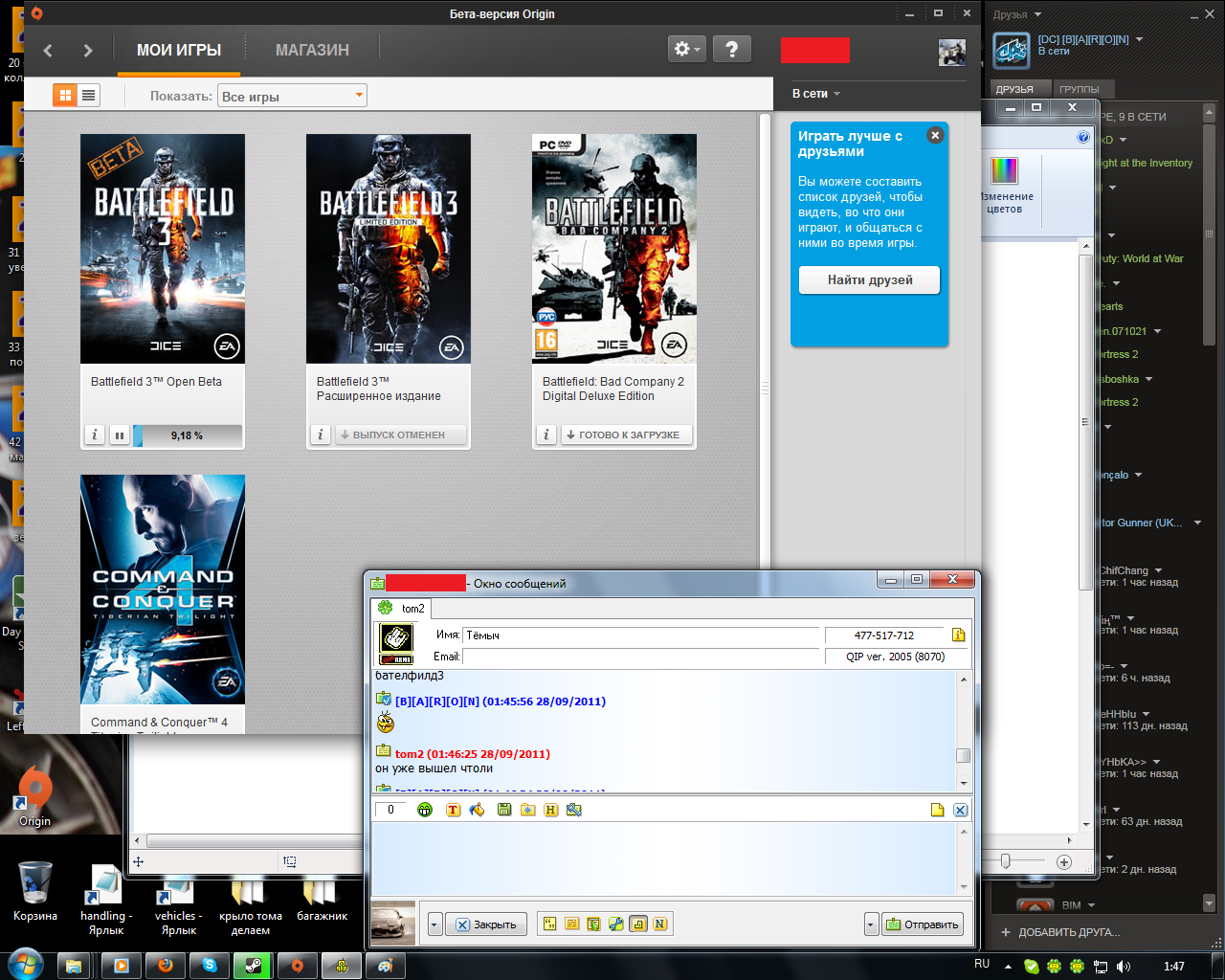This screenshot has height=980, width=1225.
Task: Toggle the QIP typing-notification N button
Action: click(x=660, y=924)
